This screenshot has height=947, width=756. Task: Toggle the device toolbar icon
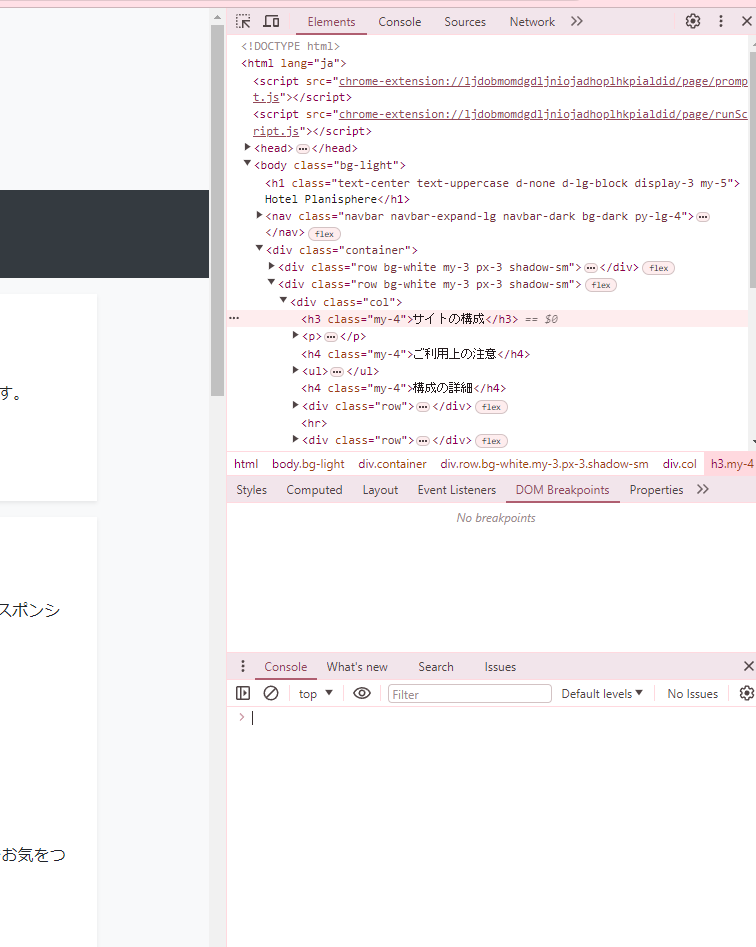[271, 22]
